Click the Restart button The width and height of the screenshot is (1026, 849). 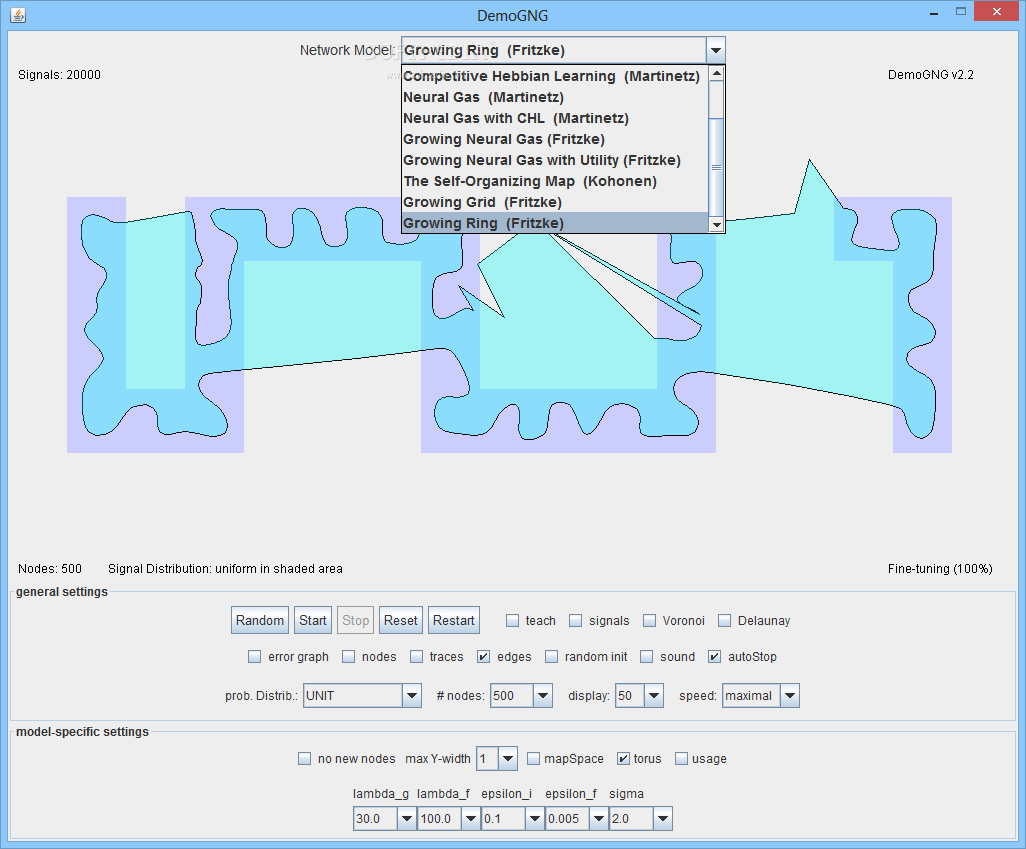tap(453, 620)
